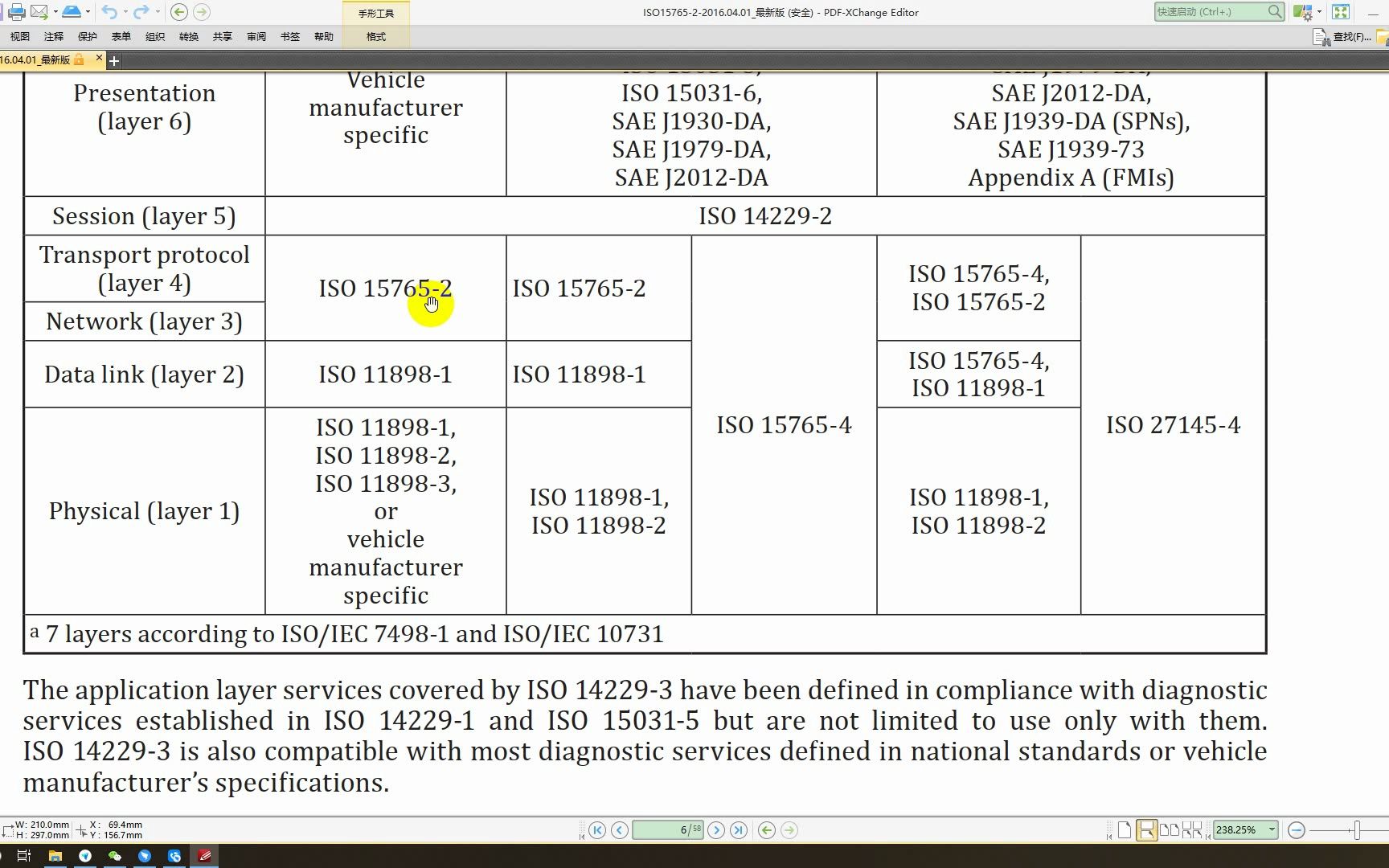Image resolution: width=1389 pixels, height=868 pixels.
Task: Click the zoom slider handle
Action: 1357,830
